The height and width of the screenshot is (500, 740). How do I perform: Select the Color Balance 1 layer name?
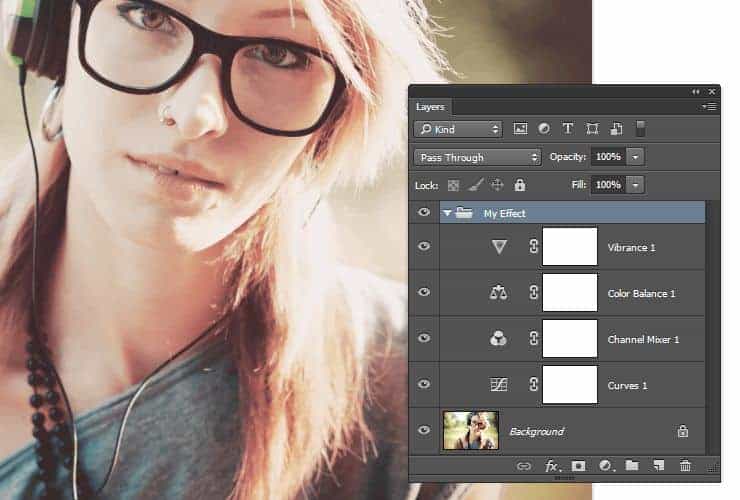pos(641,293)
